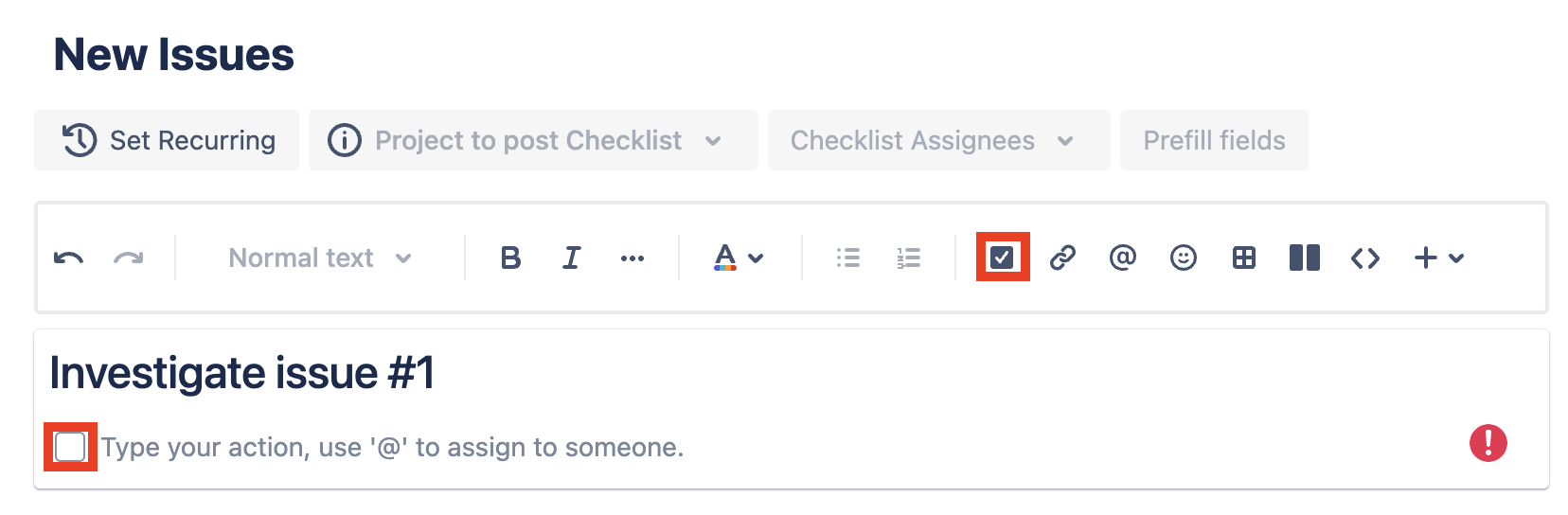The width and height of the screenshot is (1568, 515).
Task: Expand Project to post Checklist dropdown
Action: point(533,140)
